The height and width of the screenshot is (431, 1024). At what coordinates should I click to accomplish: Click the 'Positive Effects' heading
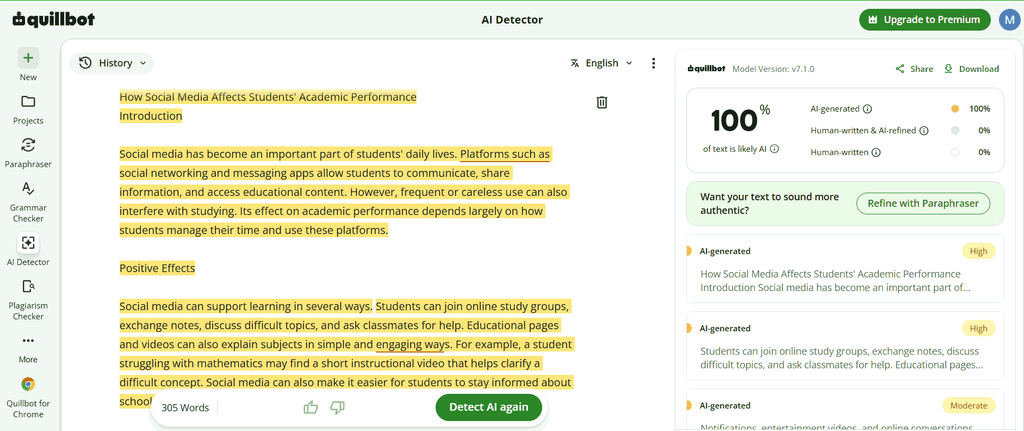(157, 268)
